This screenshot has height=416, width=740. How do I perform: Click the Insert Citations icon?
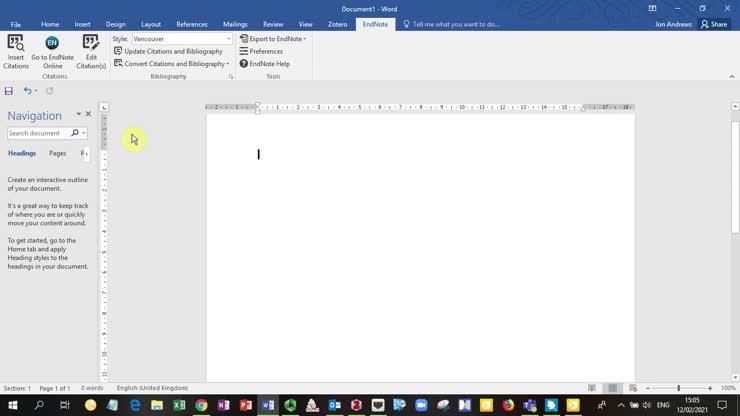tap(16, 51)
